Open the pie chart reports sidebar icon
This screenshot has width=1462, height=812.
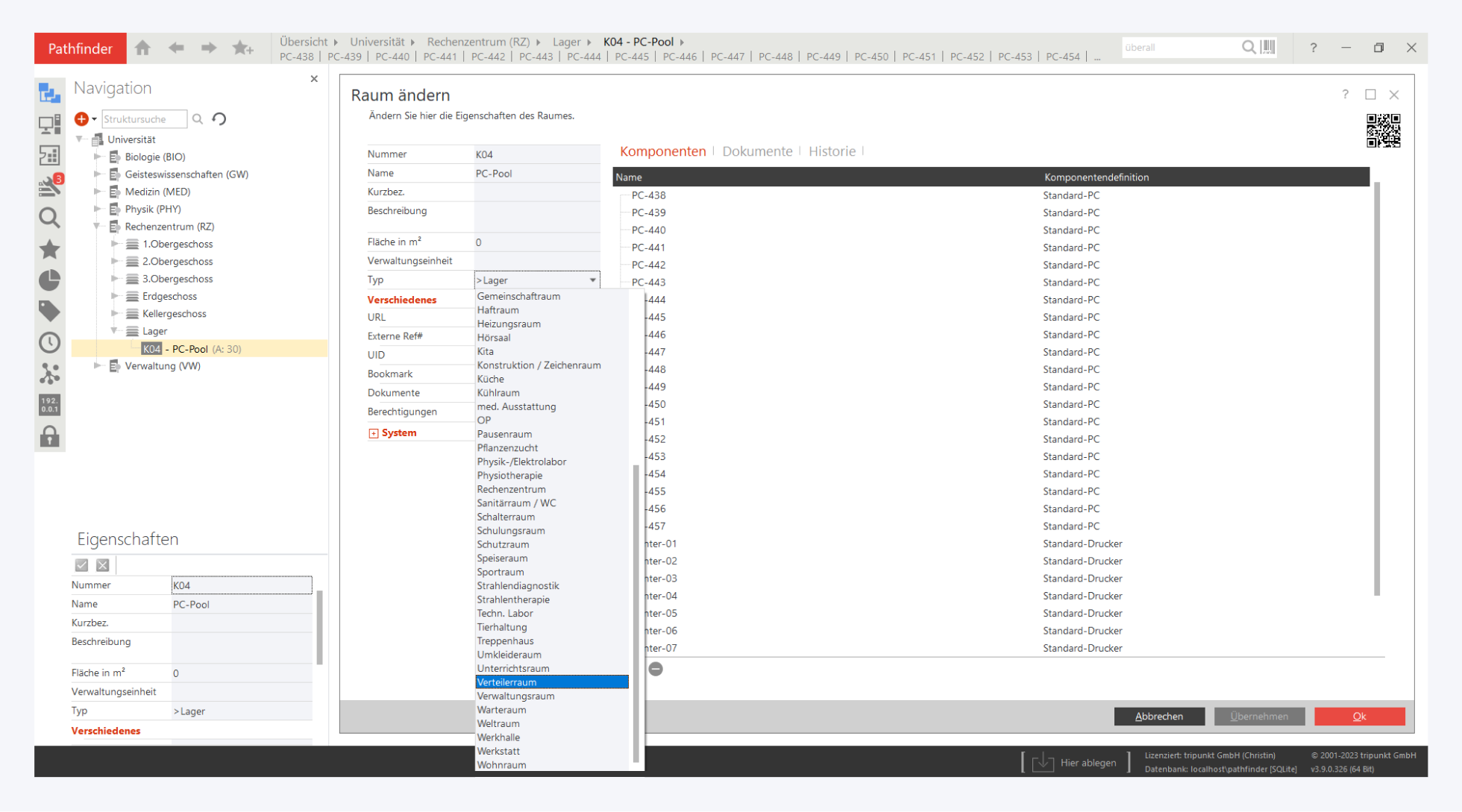point(50,280)
